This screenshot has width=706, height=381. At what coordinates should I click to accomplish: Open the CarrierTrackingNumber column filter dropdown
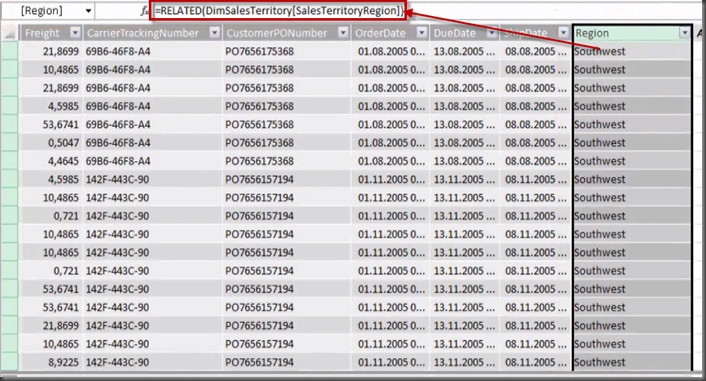point(215,32)
